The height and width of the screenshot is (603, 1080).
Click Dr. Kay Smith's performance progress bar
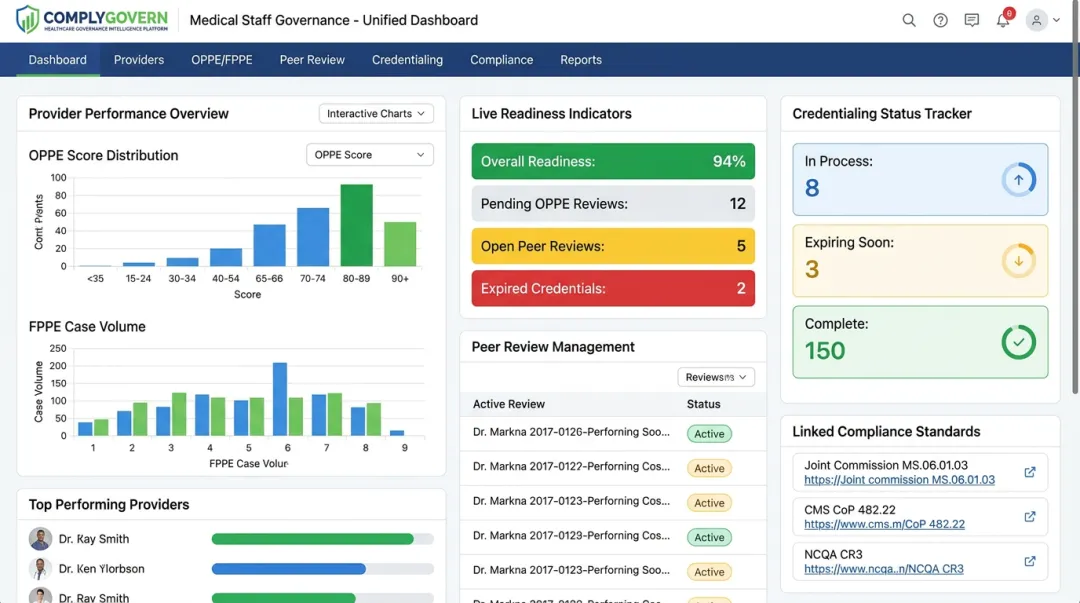point(322,539)
